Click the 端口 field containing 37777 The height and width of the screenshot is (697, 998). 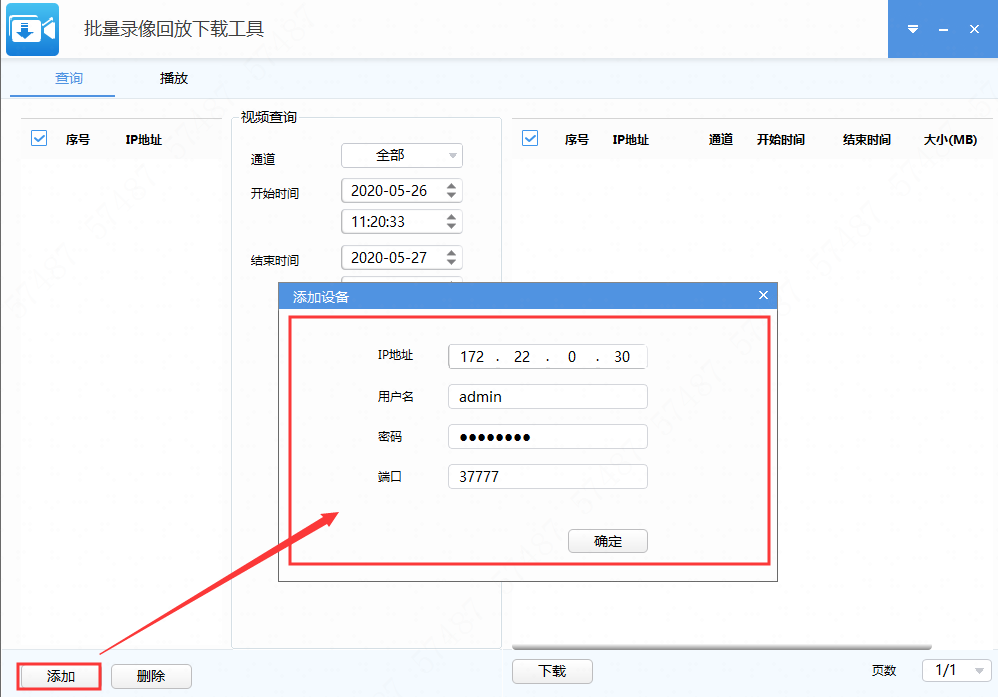point(548,476)
